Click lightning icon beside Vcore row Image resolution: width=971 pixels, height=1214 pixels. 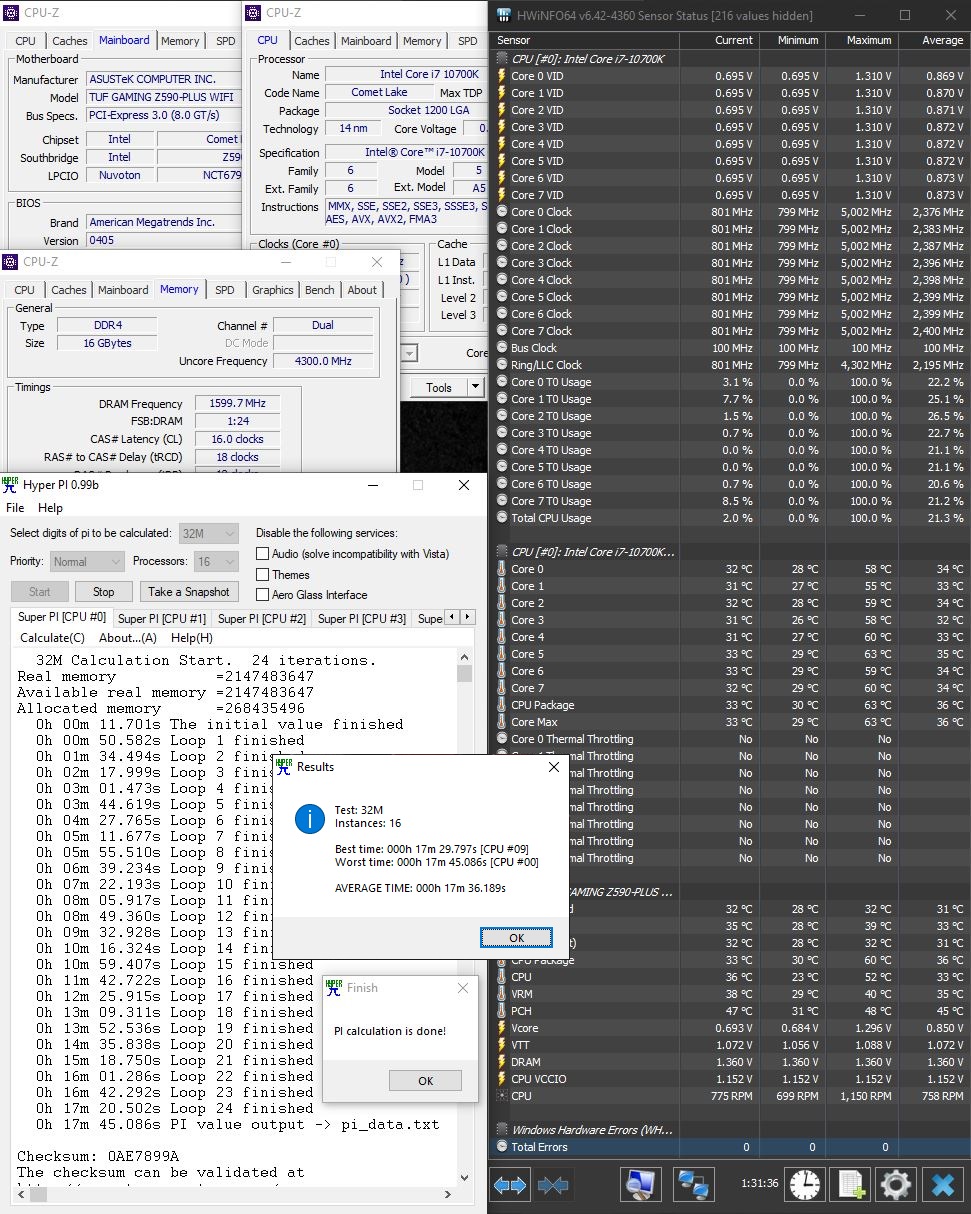click(x=502, y=1028)
